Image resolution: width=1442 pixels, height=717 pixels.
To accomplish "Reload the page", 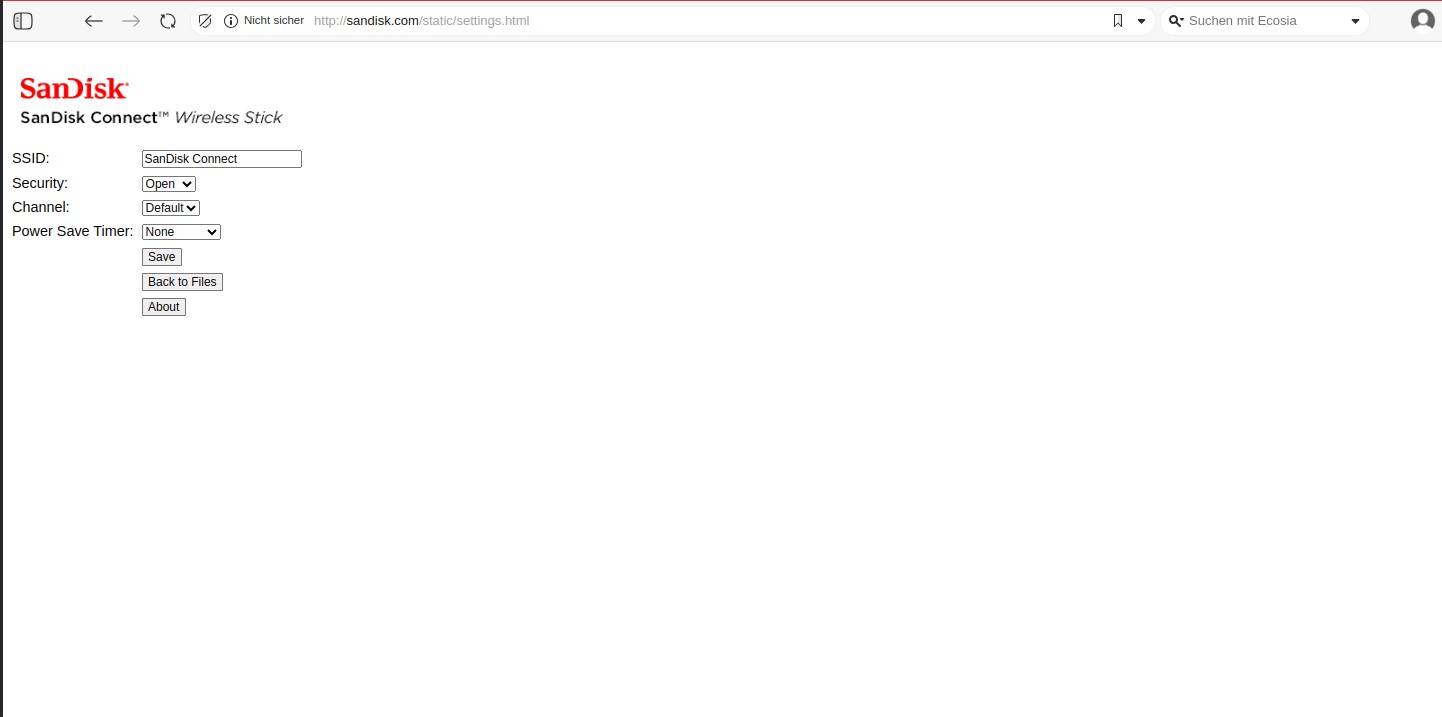I will [168, 21].
